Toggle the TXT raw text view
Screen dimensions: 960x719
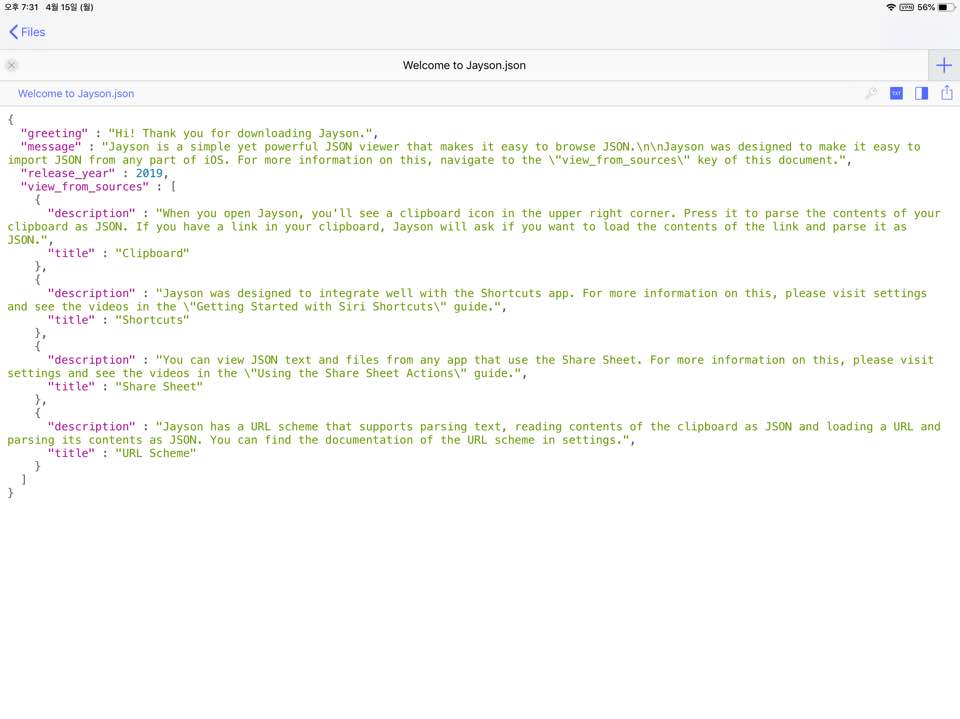tap(896, 93)
